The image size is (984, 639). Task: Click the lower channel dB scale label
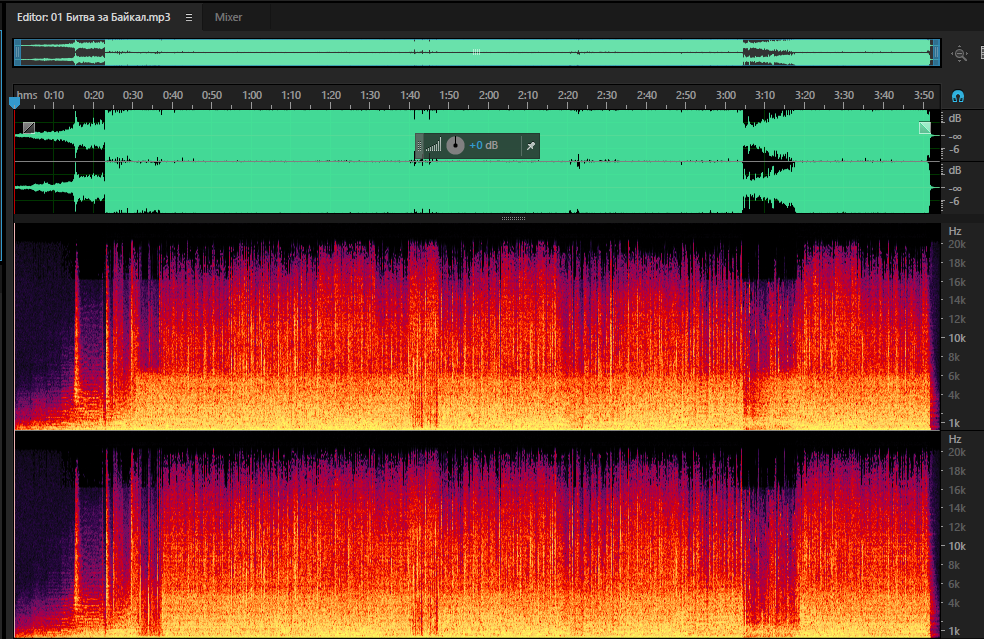pos(955,170)
